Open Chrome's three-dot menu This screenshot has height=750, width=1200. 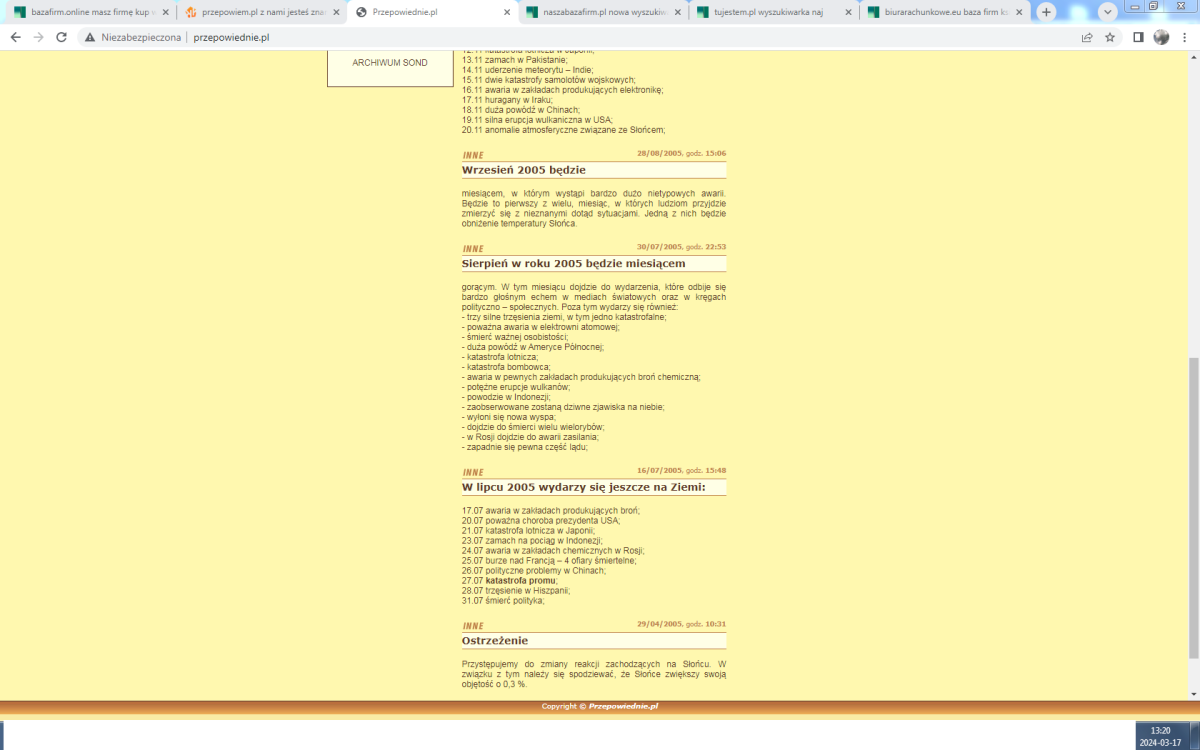pyautogui.click(x=1185, y=37)
